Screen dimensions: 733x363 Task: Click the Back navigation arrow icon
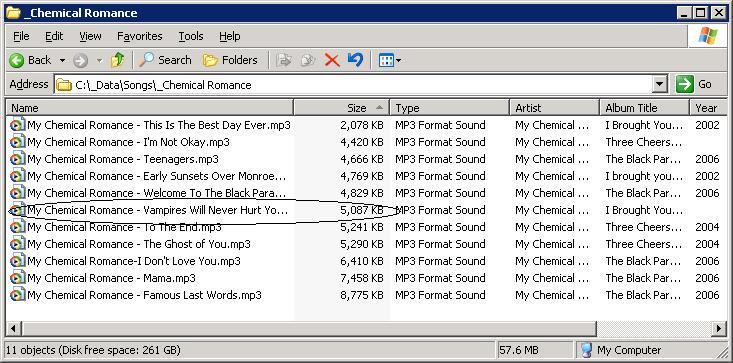tap(16, 60)
